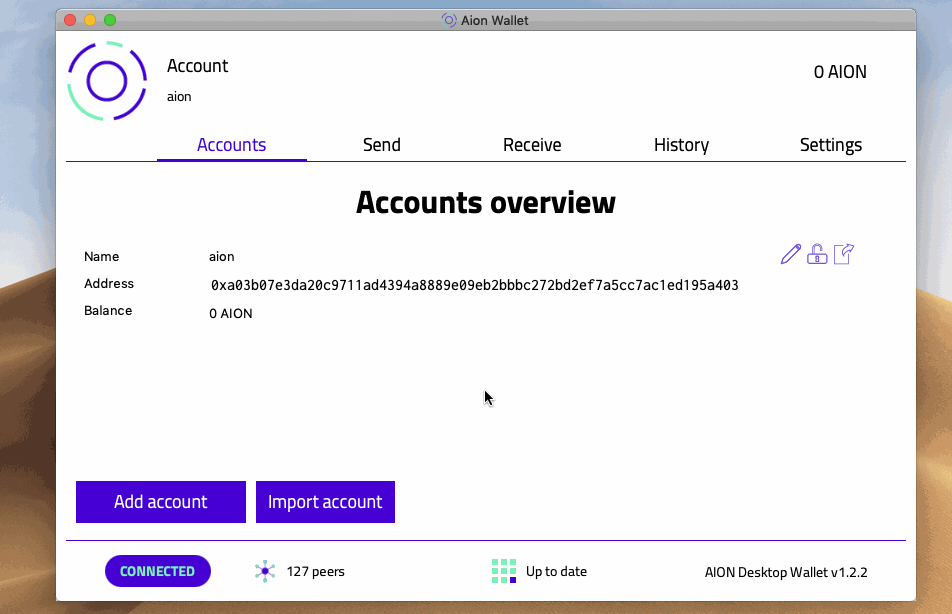Click the peers network icon

coord(265,571)
